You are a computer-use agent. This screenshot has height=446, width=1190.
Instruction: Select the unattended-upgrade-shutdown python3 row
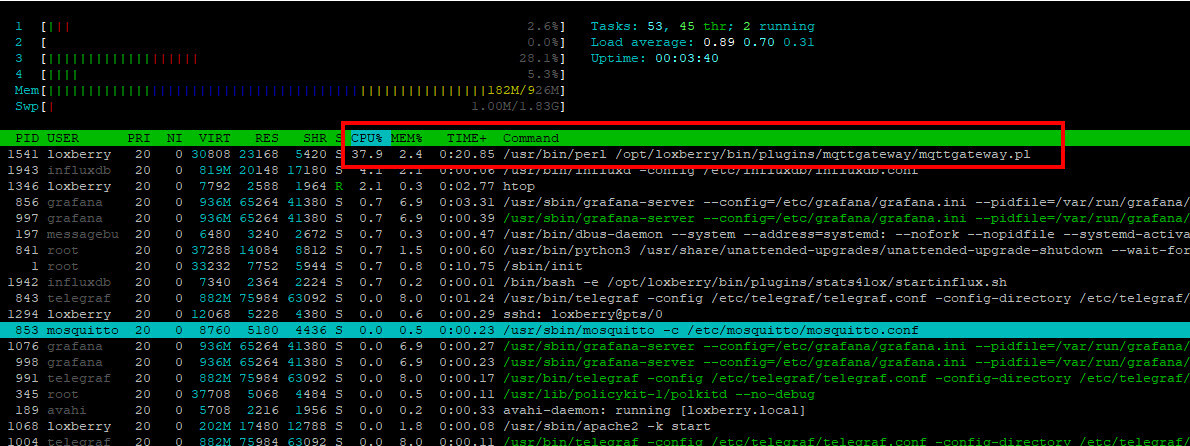tap(595, 250)
